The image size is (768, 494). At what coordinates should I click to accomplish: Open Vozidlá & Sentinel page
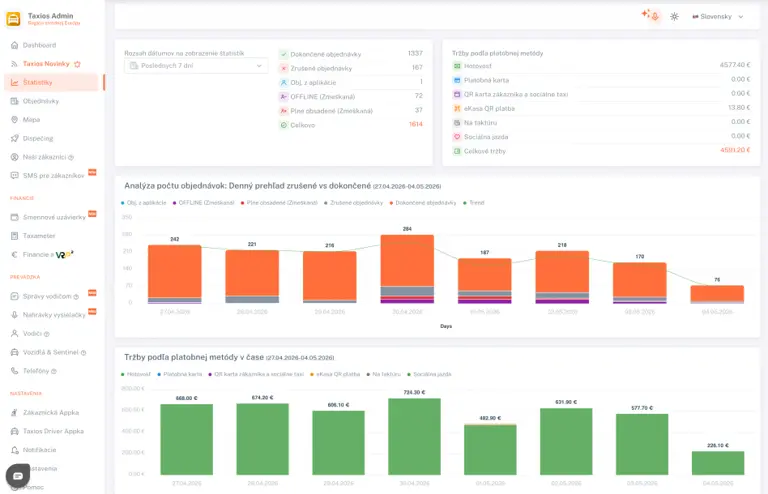[x=50, y=352]
